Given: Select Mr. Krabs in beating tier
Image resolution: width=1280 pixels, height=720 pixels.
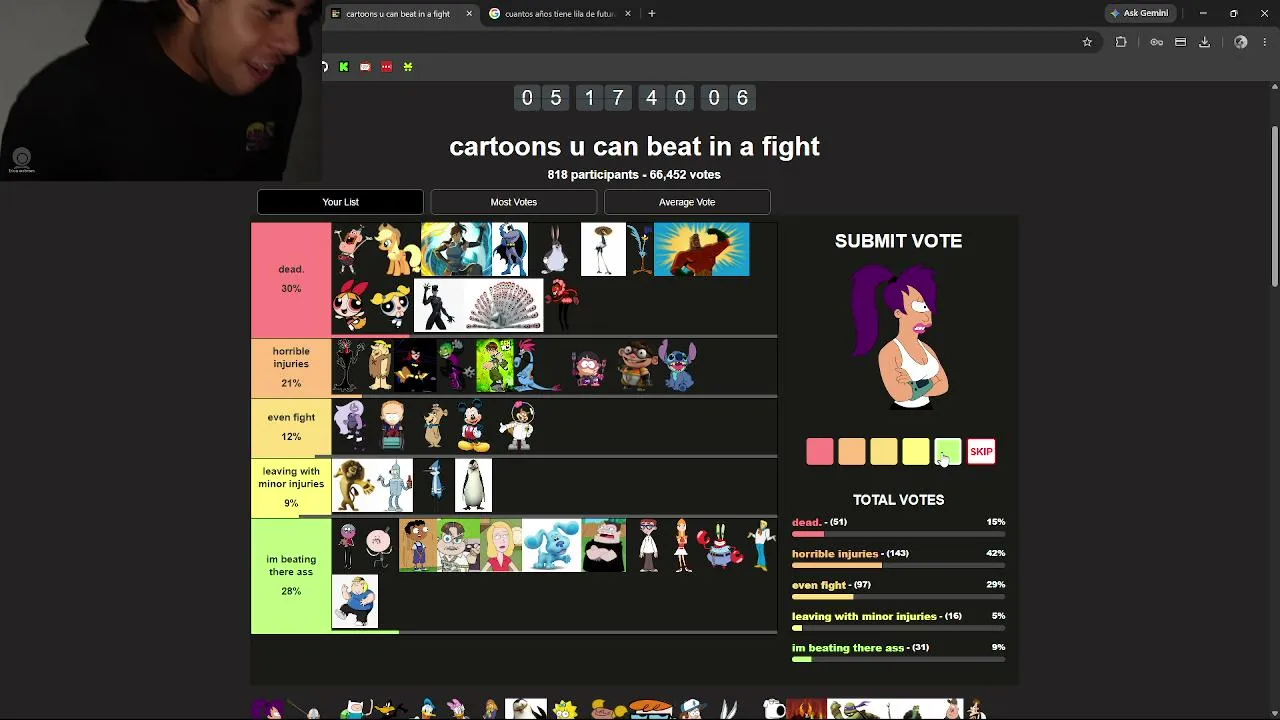Looking at the screenshot, I should (x=721, y=545).
